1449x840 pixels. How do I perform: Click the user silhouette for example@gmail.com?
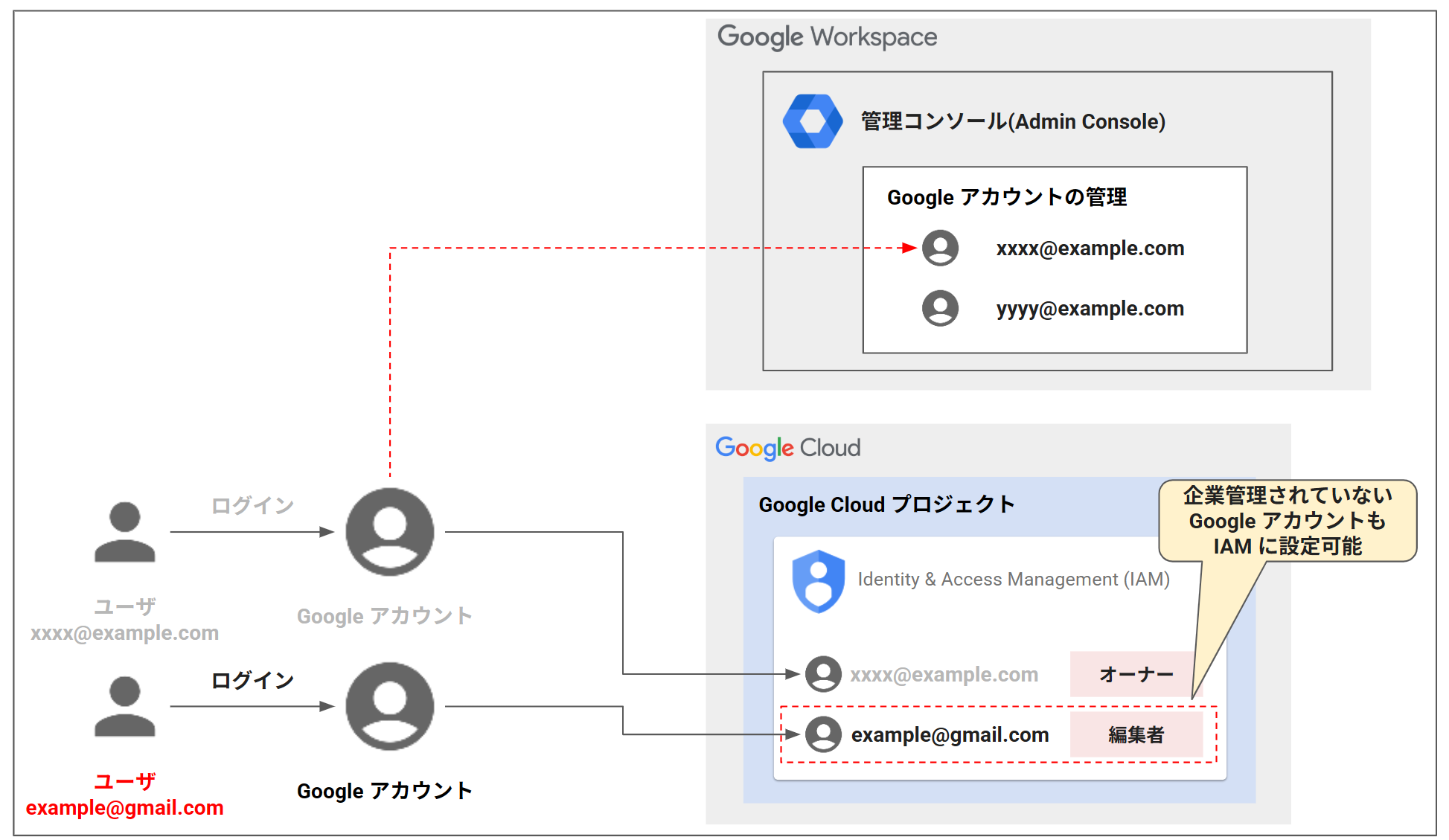[x=124, y=706]
